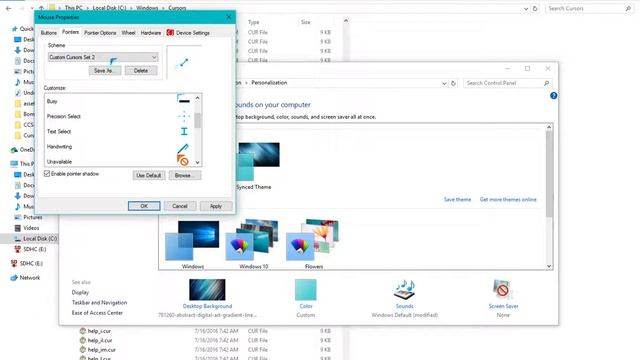The width and height of the screenshot is (640, 360).
Task: Click Windows in the Explorer address path
Action: (x=147, y=8)
